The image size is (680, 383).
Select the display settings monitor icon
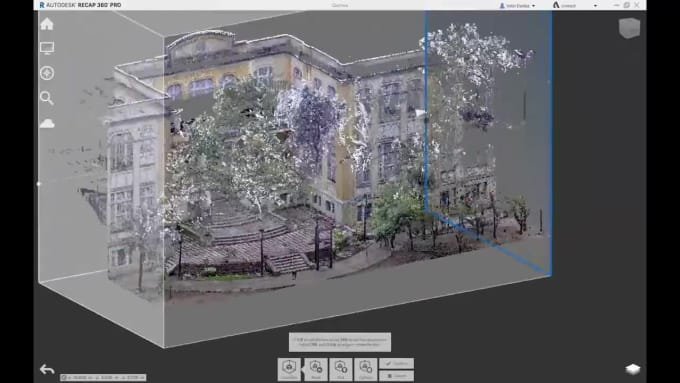coord(47,48)
